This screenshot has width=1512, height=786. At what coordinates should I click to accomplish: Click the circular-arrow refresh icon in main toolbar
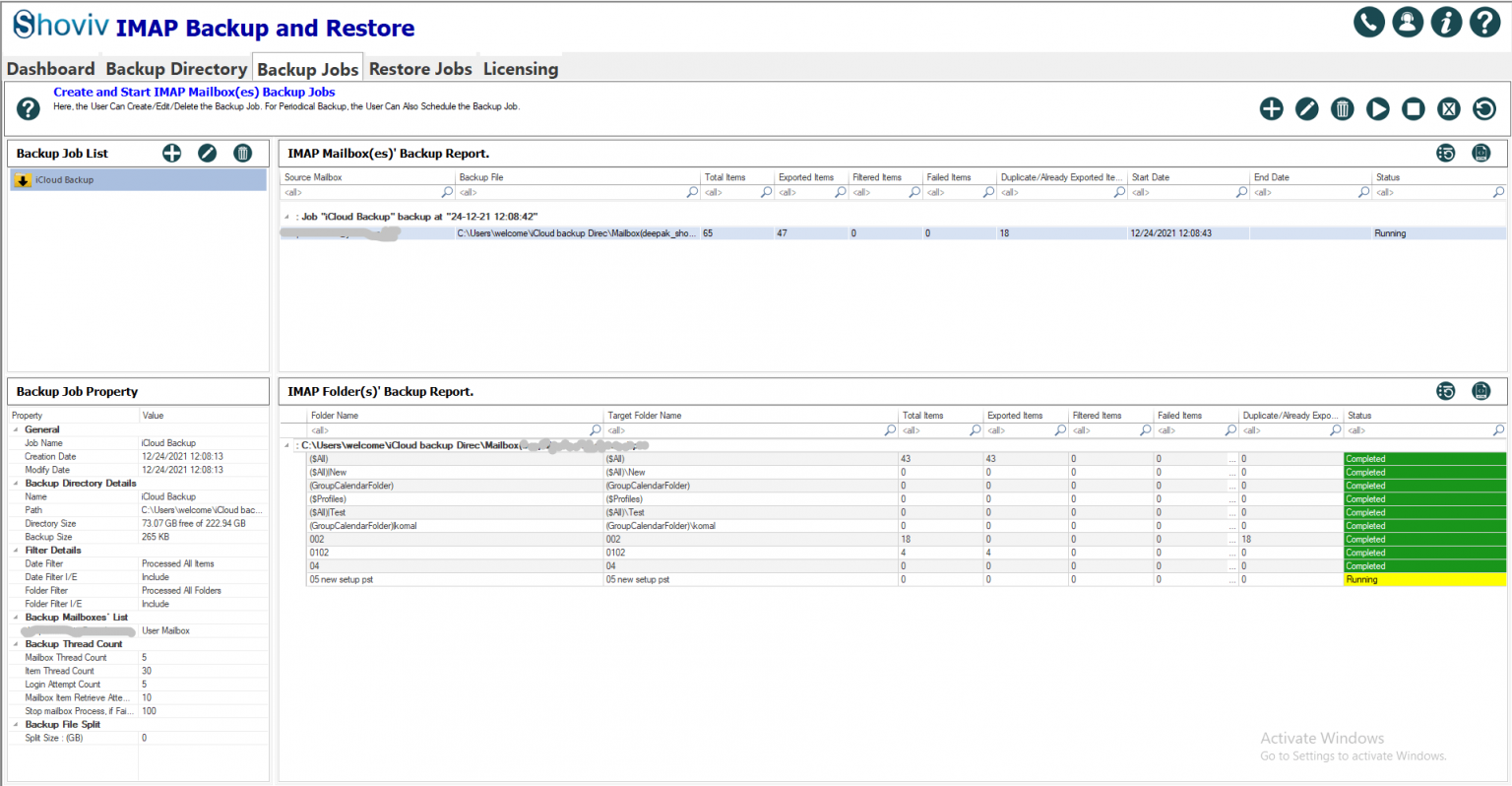(x=1484, y=108)
